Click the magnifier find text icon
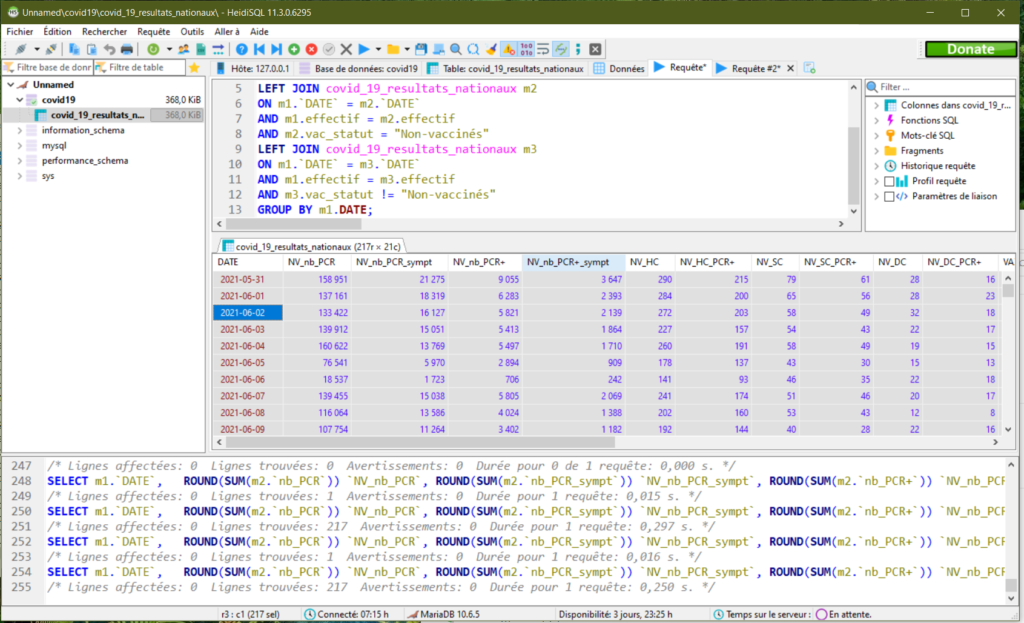The width and height of the screenshot is (1024, 623). pos(456,49)
